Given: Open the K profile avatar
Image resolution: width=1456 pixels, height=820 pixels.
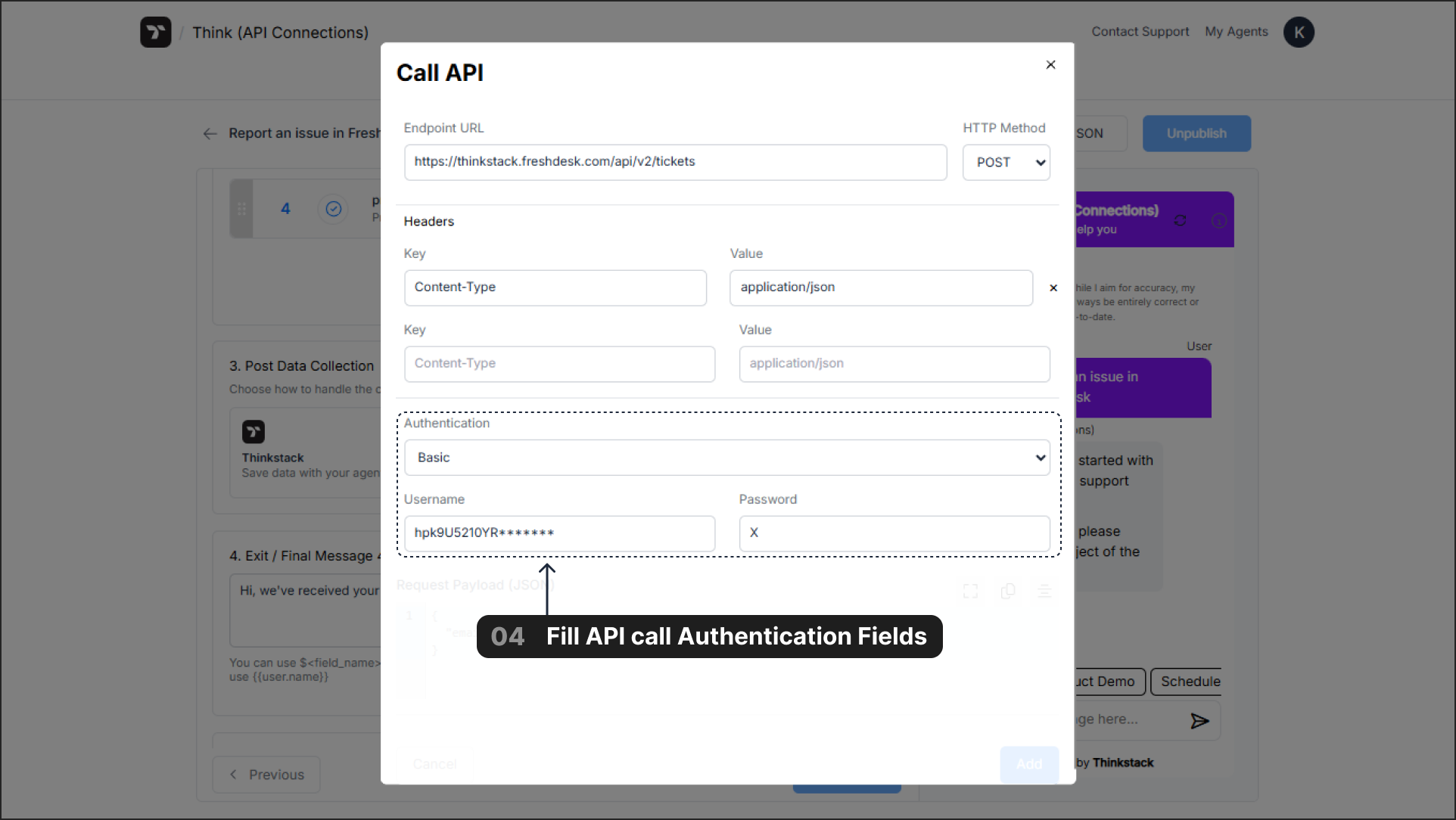Looking at the screenshot, I should pyautogui.click(x=1299, y=32).
